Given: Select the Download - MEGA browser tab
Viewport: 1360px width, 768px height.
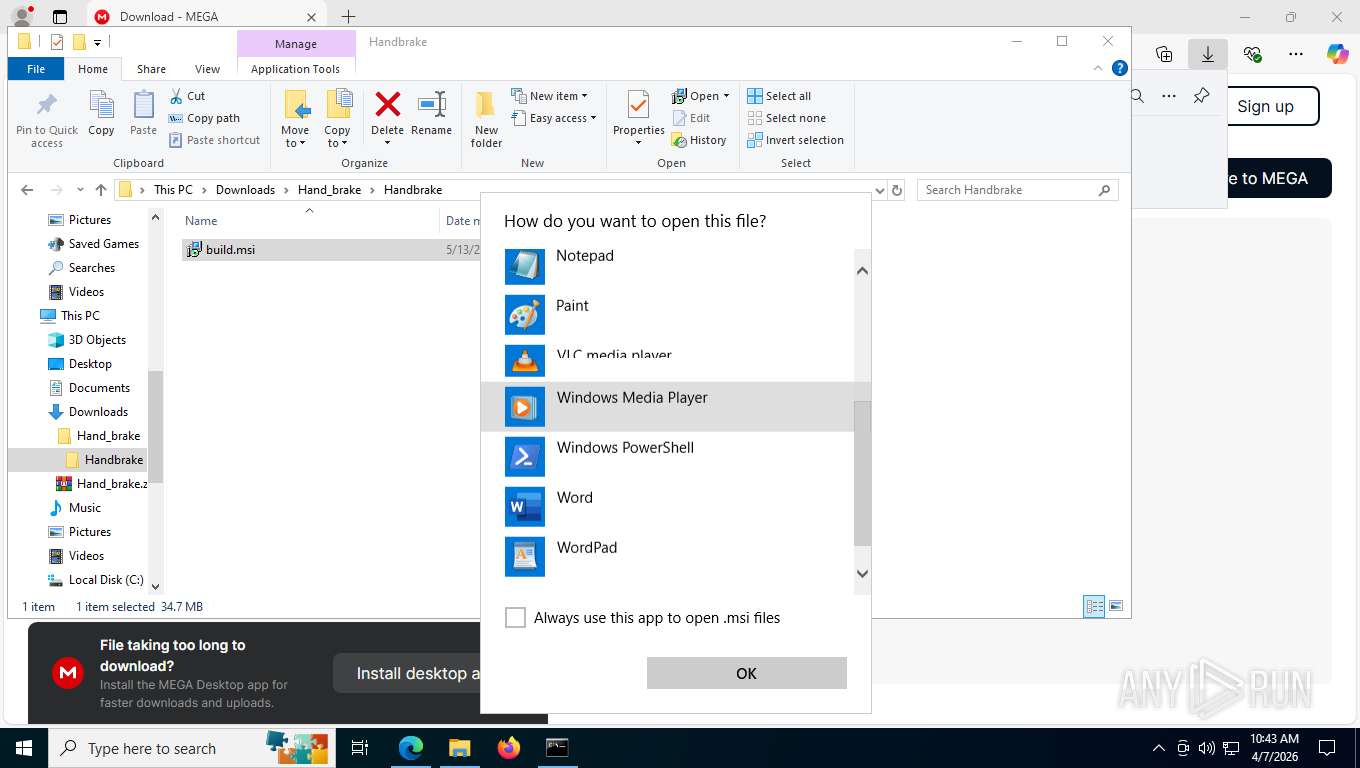Looking at the screenshot, I should click(x=206, y=17).
